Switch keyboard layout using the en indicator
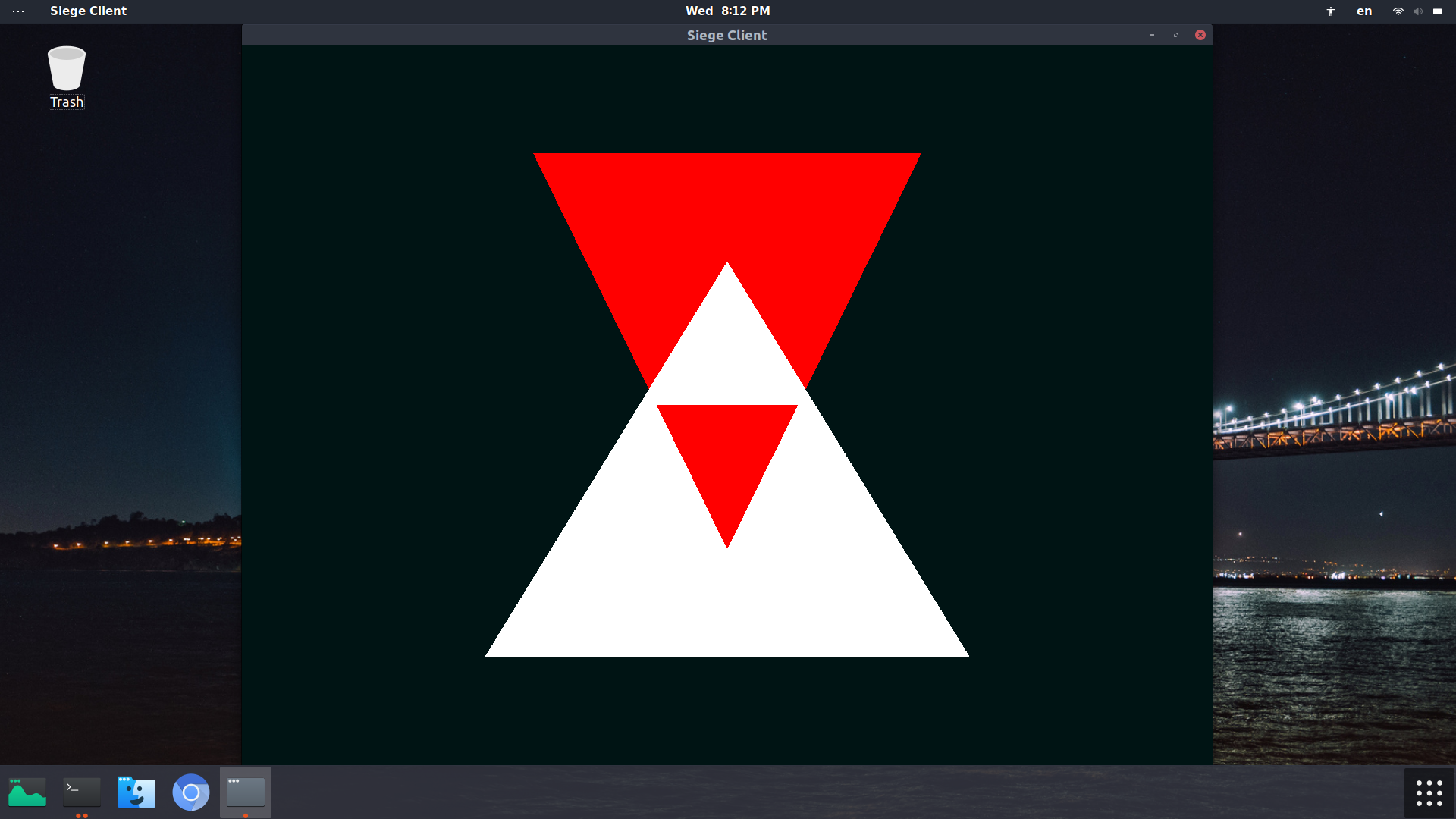 [x=1363, y=11]
